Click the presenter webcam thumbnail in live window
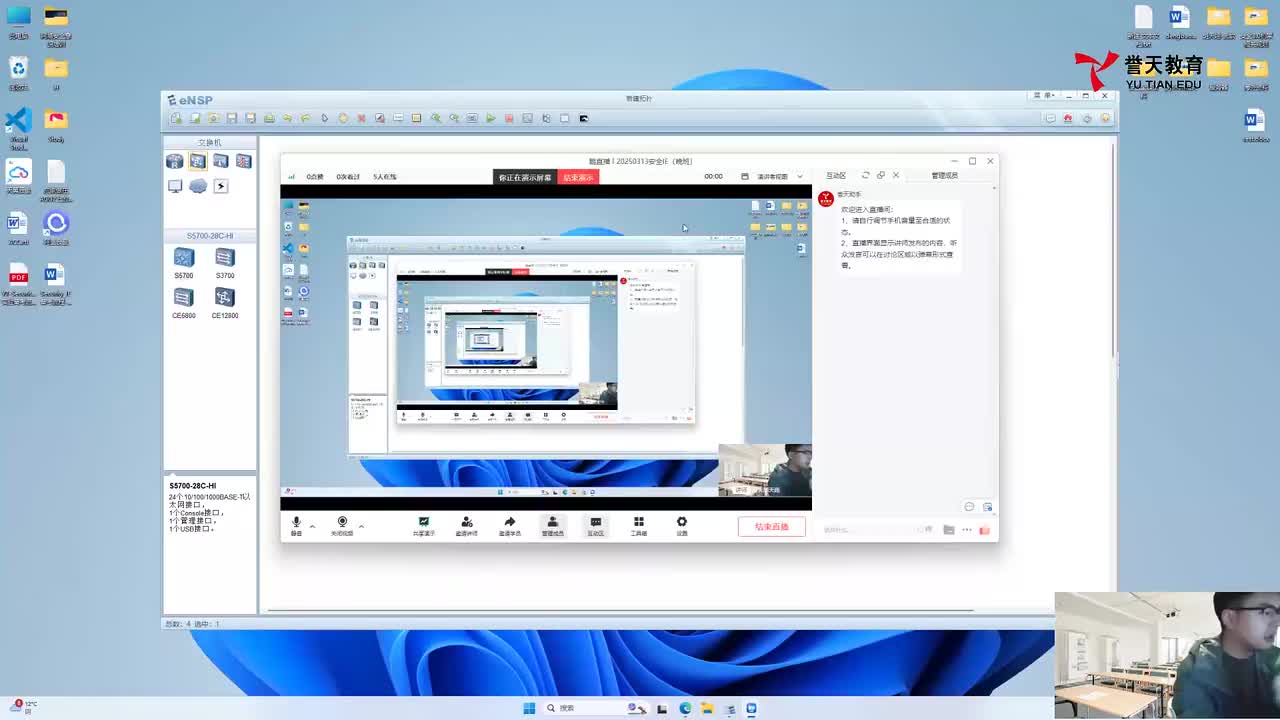 [765, 470]
